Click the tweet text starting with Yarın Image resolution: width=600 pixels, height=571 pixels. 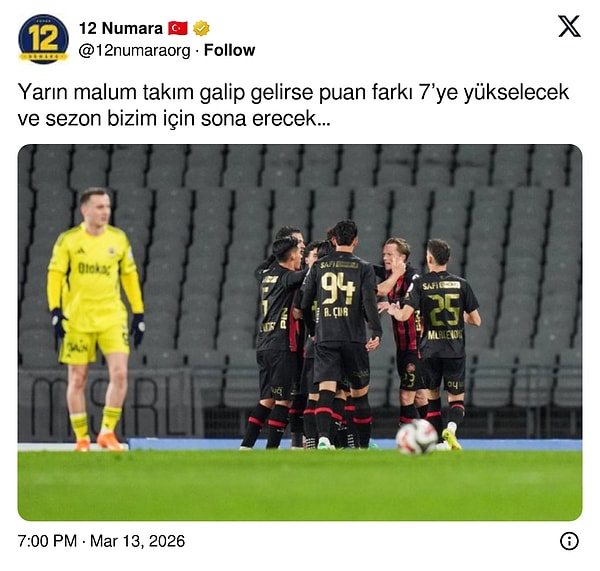[293, 105]
